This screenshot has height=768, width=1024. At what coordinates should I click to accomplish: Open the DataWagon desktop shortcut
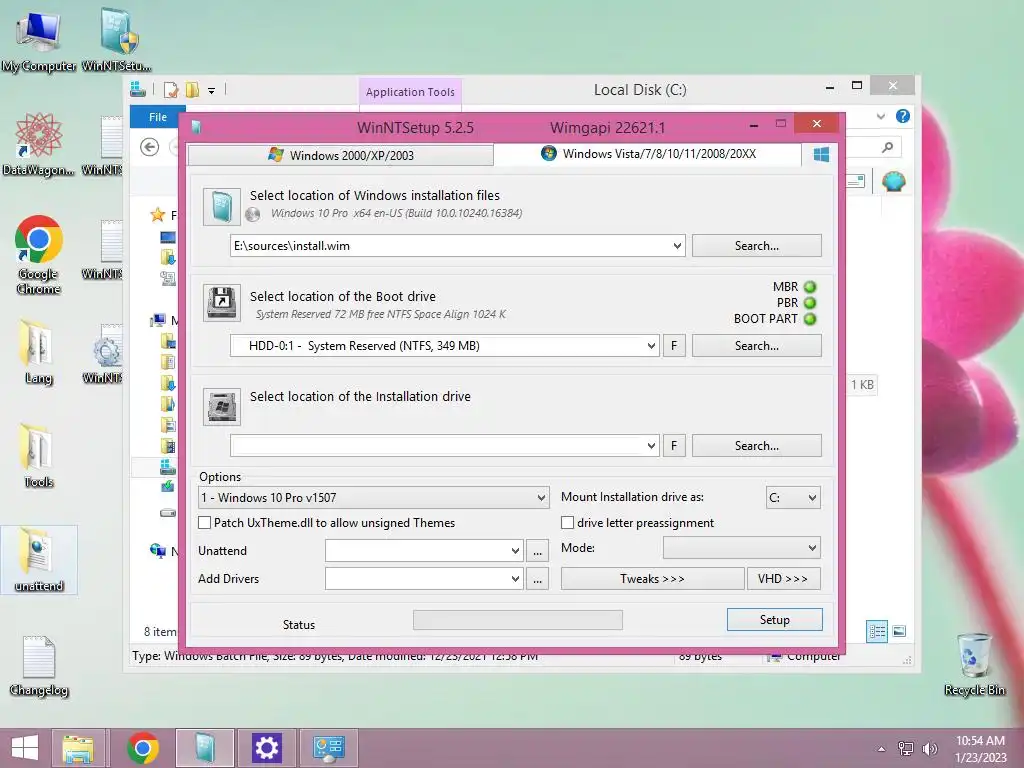click(38, 144)
